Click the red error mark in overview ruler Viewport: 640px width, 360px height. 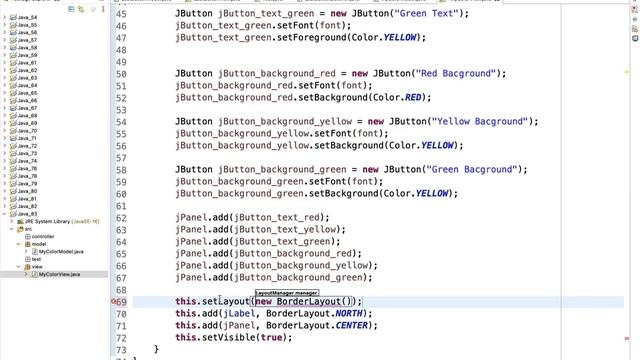[x=627, y=338]
